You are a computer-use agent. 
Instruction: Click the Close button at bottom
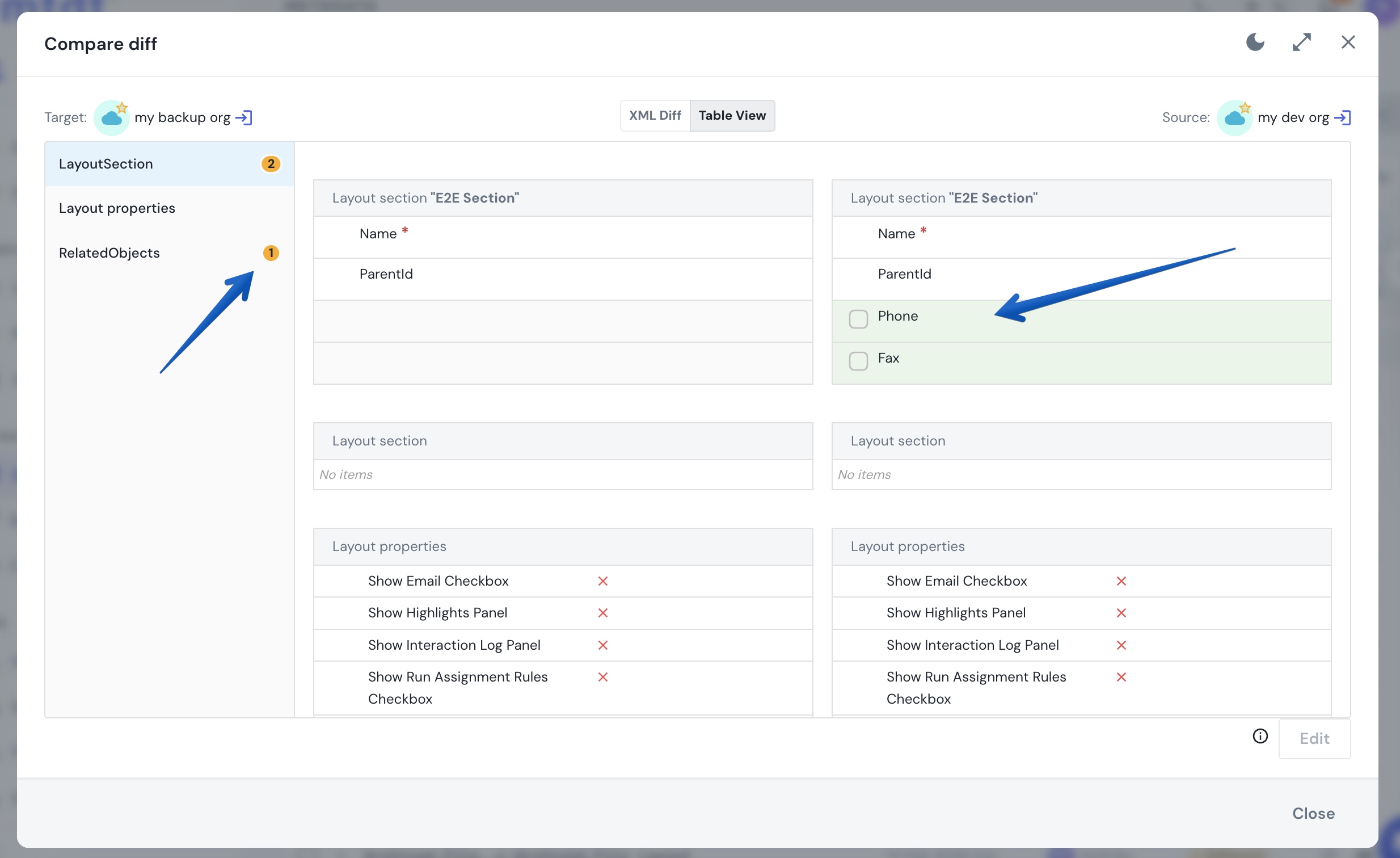[1313, 813]
